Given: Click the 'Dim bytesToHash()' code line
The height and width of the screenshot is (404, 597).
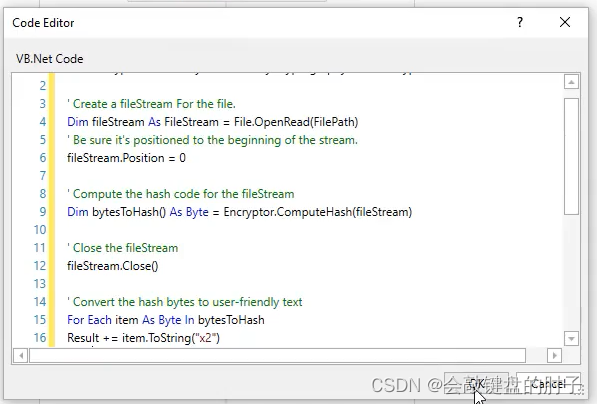Looking at the screenshot, I should click(x=239, y=212).
